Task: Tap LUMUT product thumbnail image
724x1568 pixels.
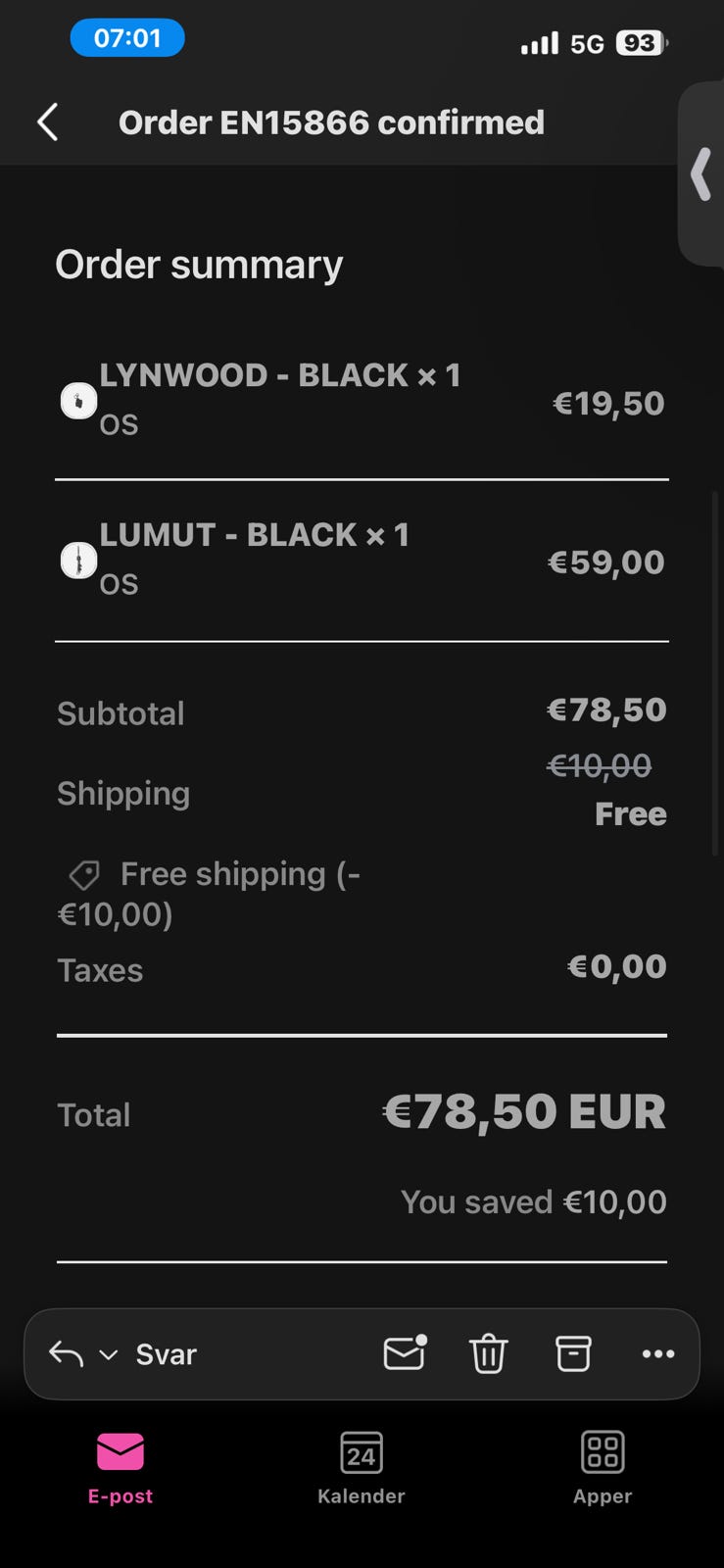Action: pyautogui.click(x=78, y=562)
